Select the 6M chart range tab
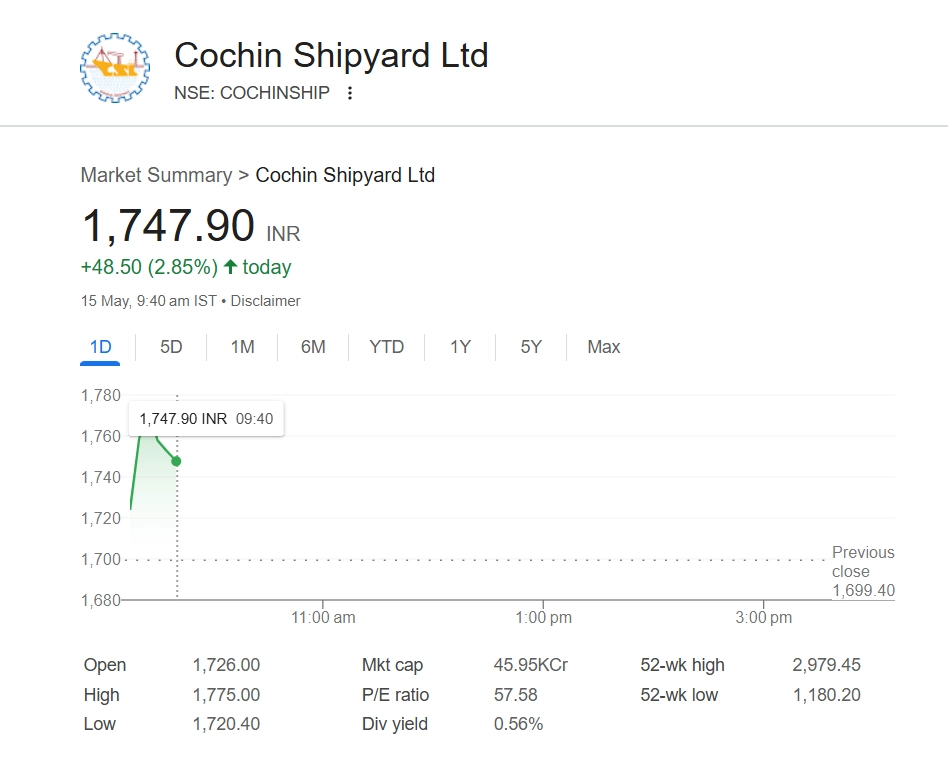 point(313,347)
